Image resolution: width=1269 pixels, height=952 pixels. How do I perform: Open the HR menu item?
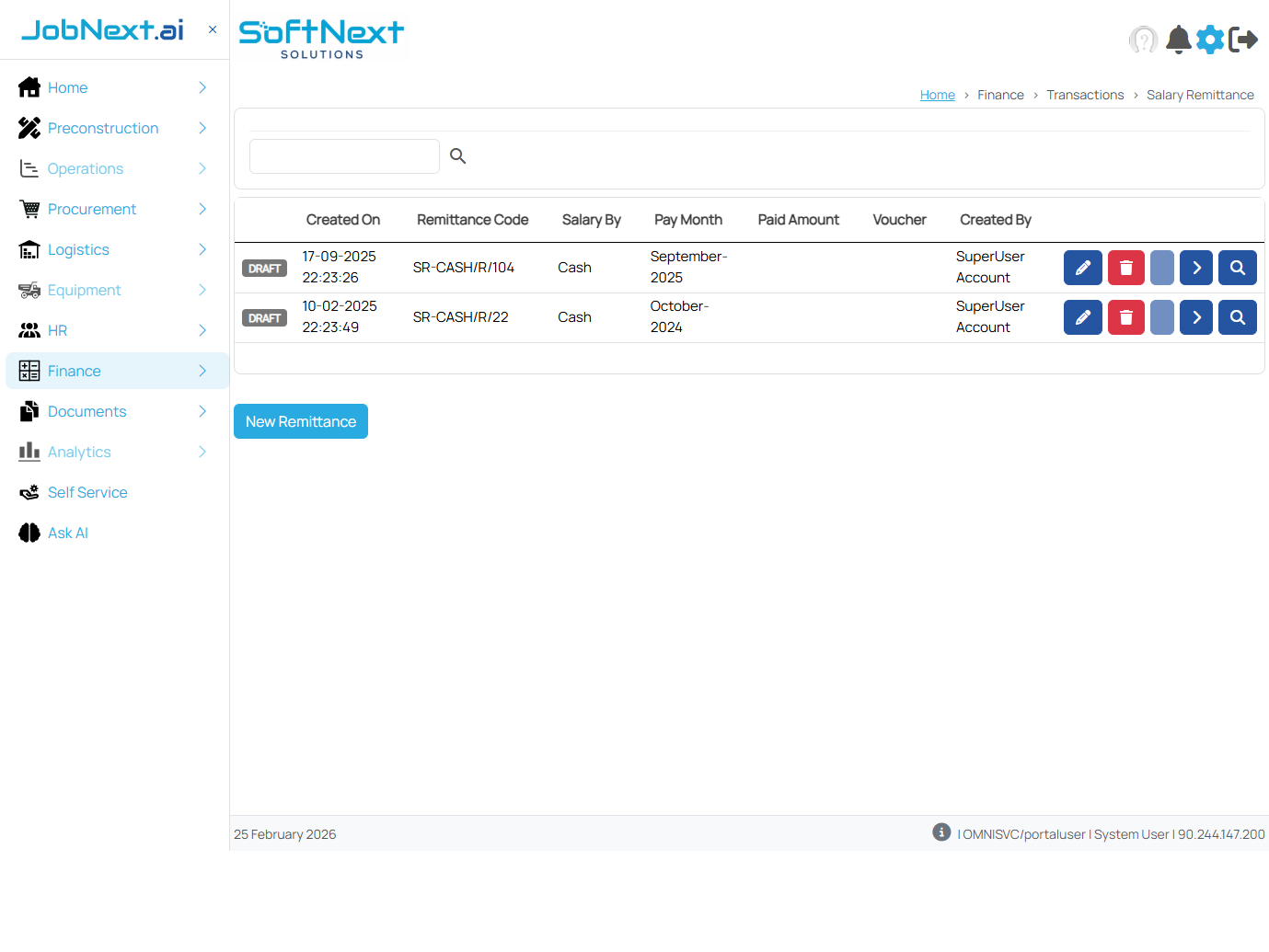(x=57, y=330)
